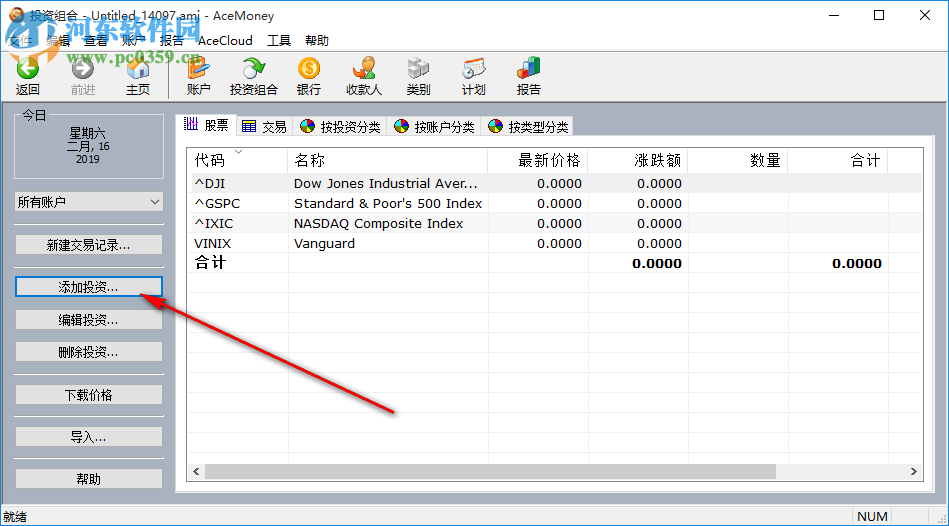The height and width of the screenshot is (526, 949).
Task: Click 编辑投资... button
Action: 89,320
